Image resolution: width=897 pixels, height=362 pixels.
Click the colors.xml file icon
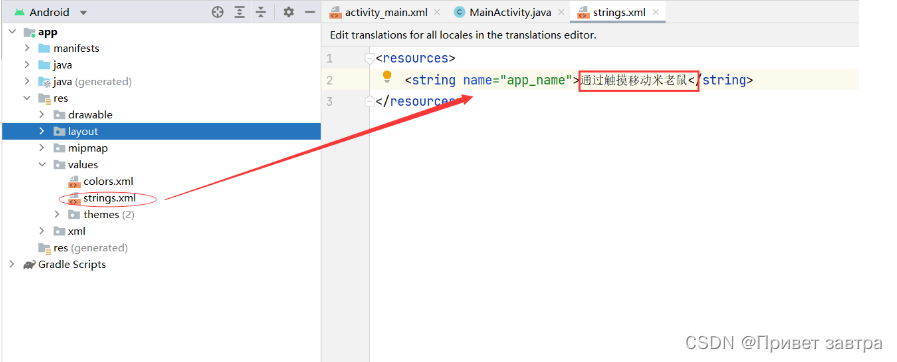coord(74,182)
